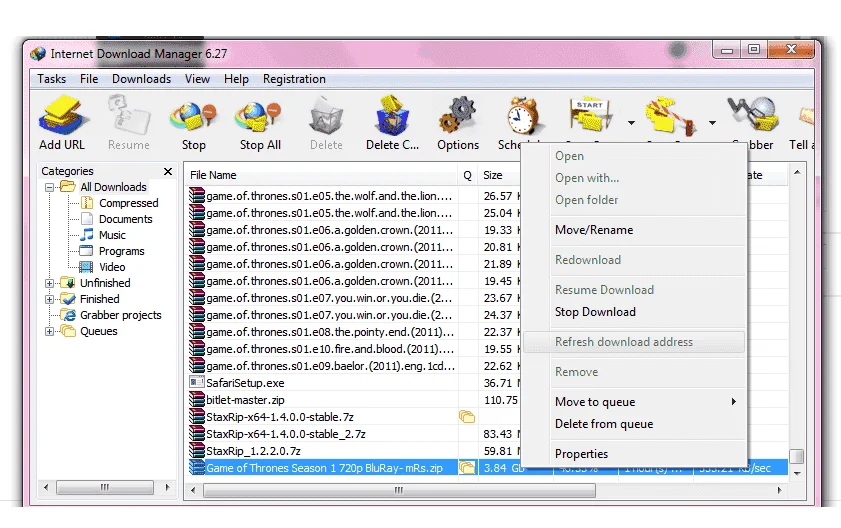
Task: Select the SafariSetup.exe file name
Action: [x=245, y=383]
